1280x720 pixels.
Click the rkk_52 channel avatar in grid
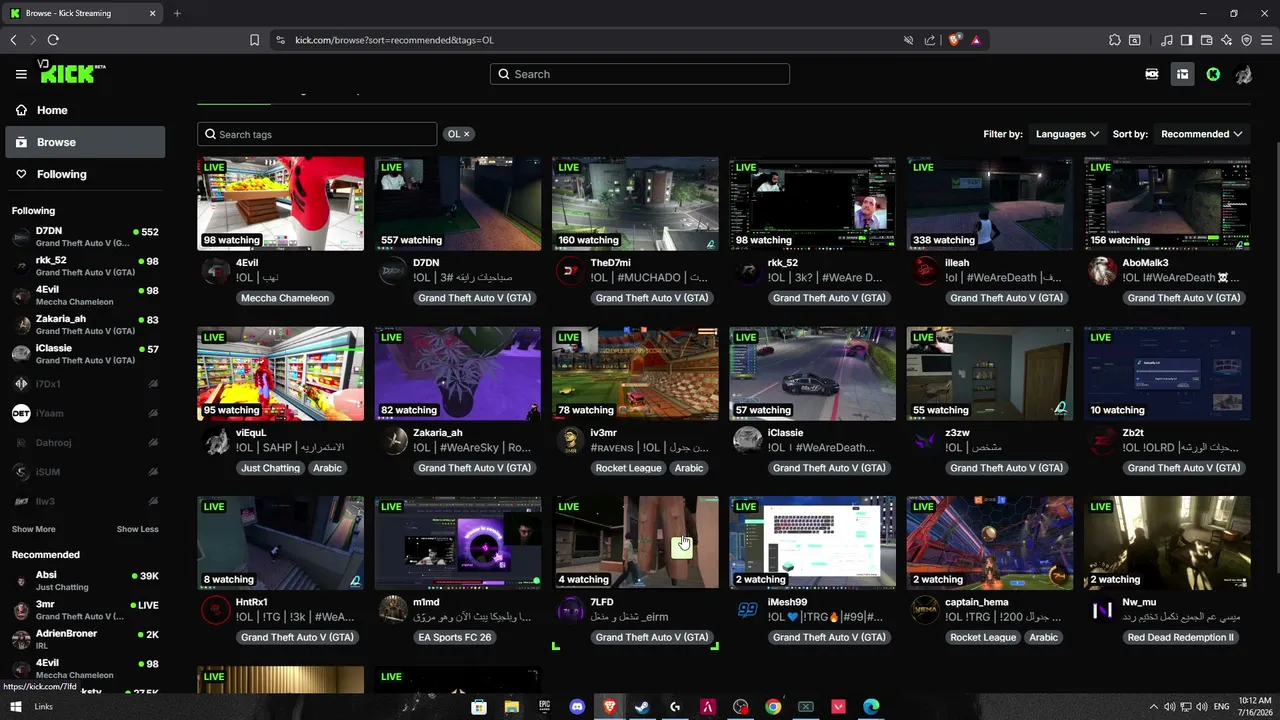tap(748, 271)
